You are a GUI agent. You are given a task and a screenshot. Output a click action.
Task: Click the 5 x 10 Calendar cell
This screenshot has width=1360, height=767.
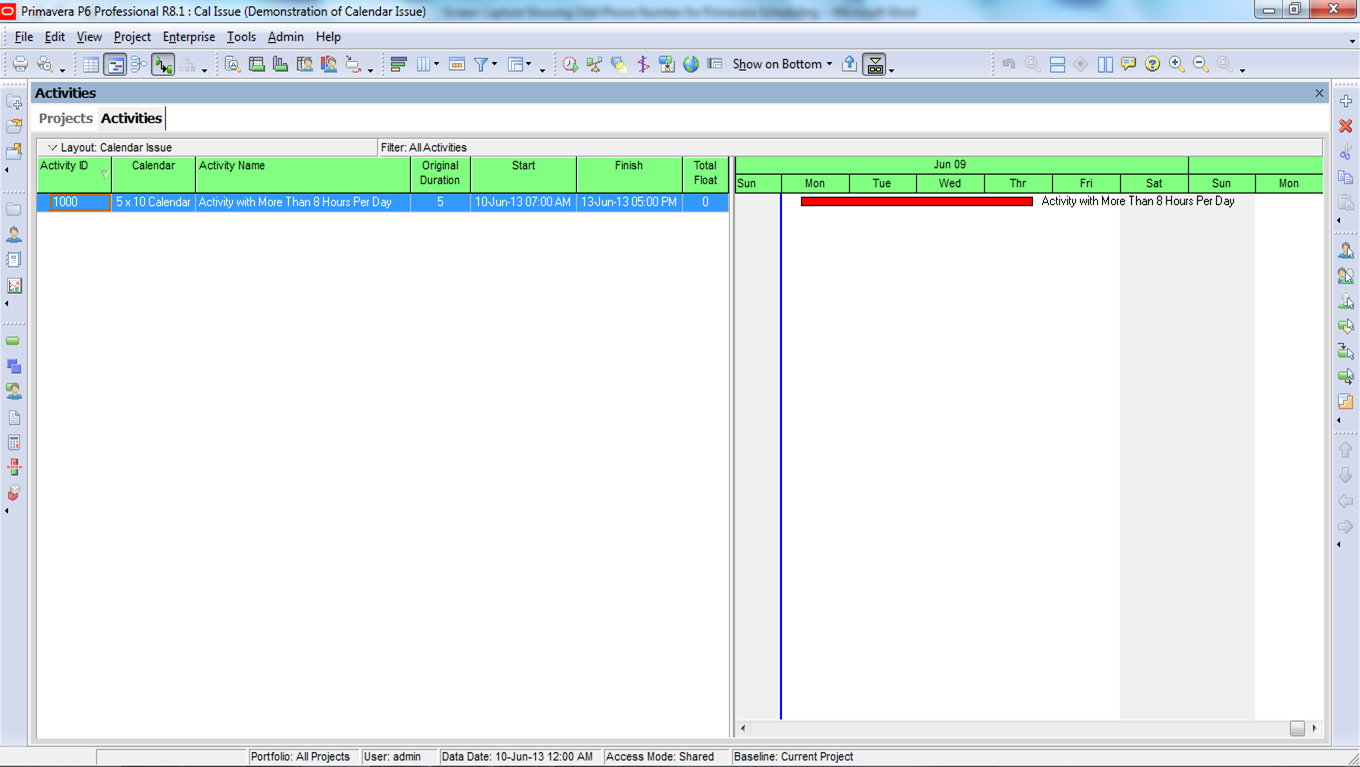pyautogui.click(x=153, y=202)
